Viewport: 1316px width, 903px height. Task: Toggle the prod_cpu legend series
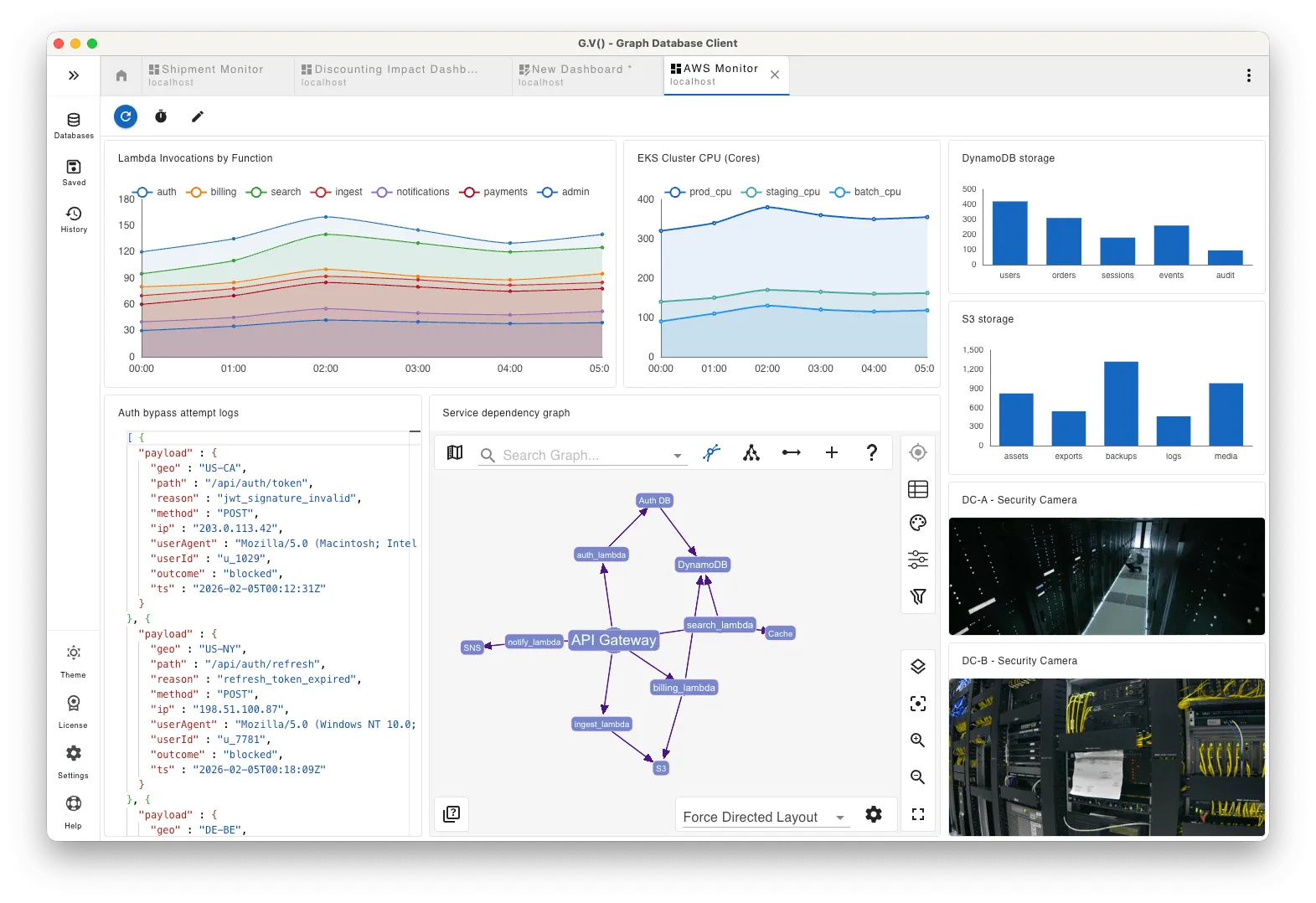click(x=699, y=192)
